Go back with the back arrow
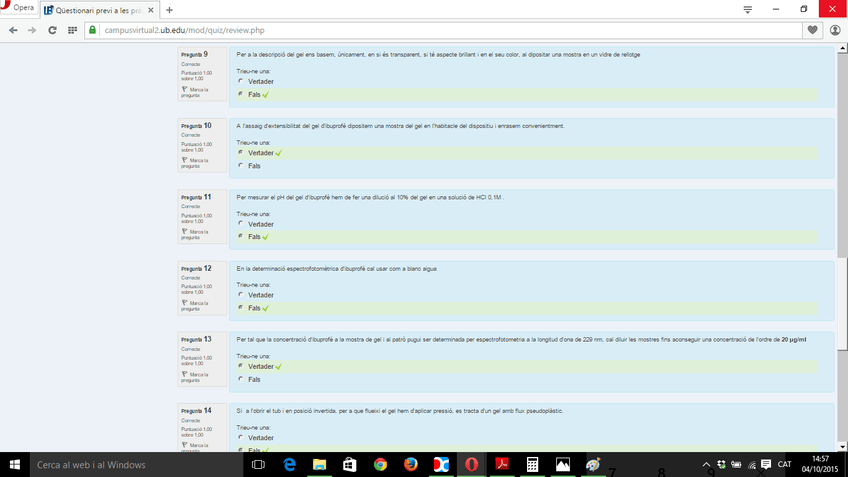Screen dimensions: 848x477 [x=13, y=30]
